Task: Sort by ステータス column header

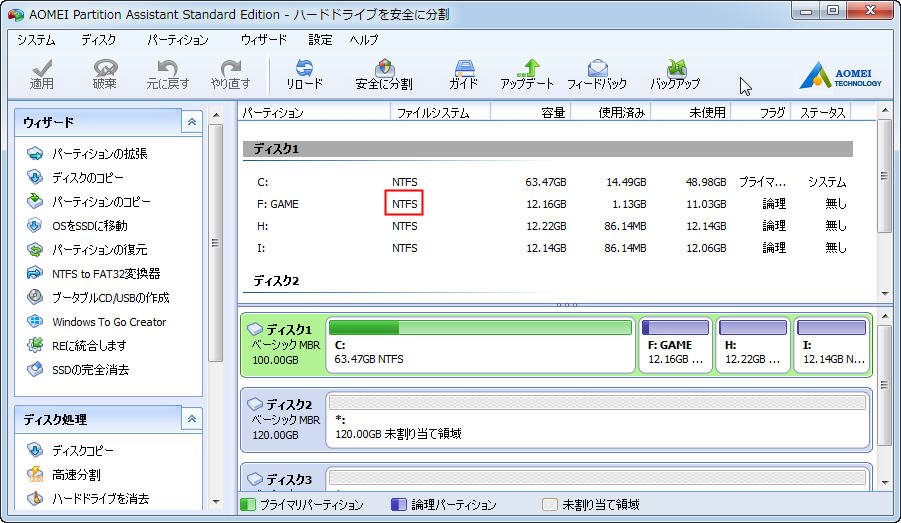Action: [x=822, y=112]
